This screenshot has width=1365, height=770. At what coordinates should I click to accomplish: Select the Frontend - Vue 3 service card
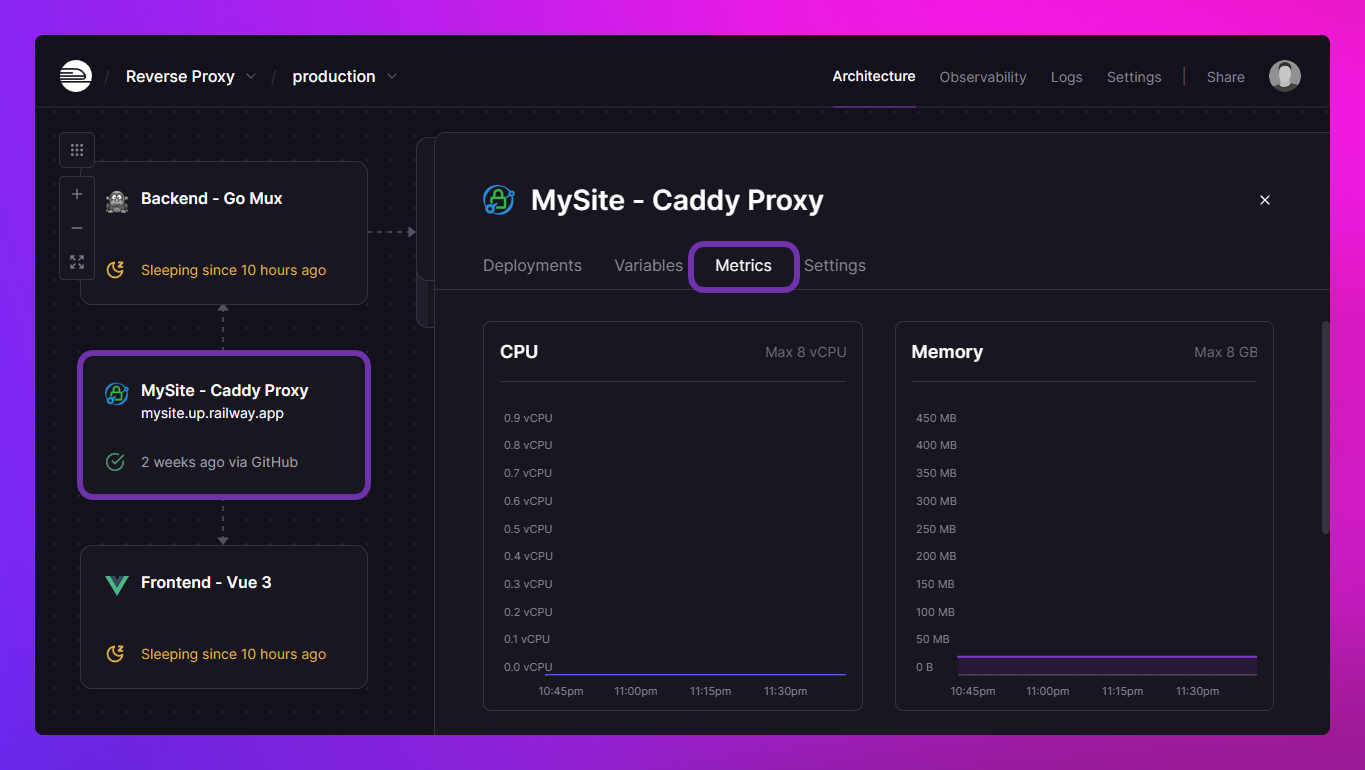(224, 617)
